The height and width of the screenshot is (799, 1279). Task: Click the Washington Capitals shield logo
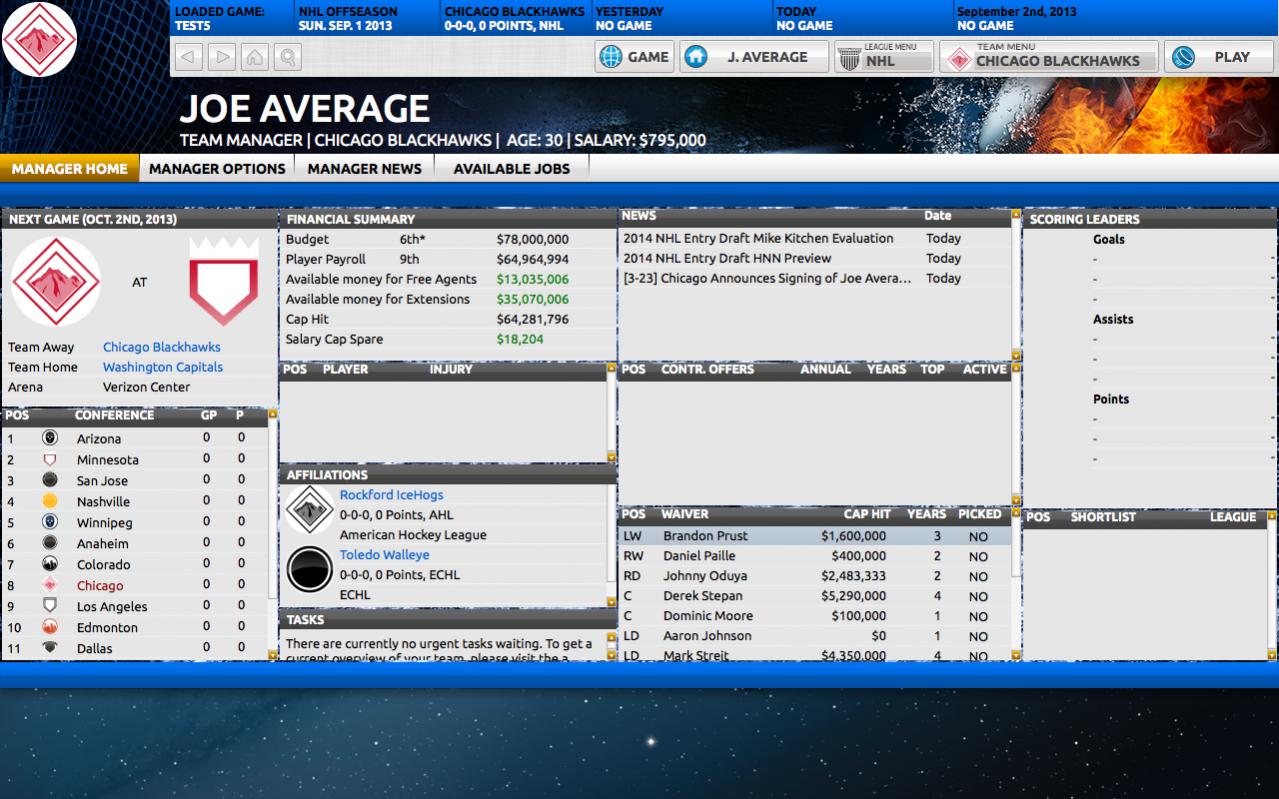(223, 281)
